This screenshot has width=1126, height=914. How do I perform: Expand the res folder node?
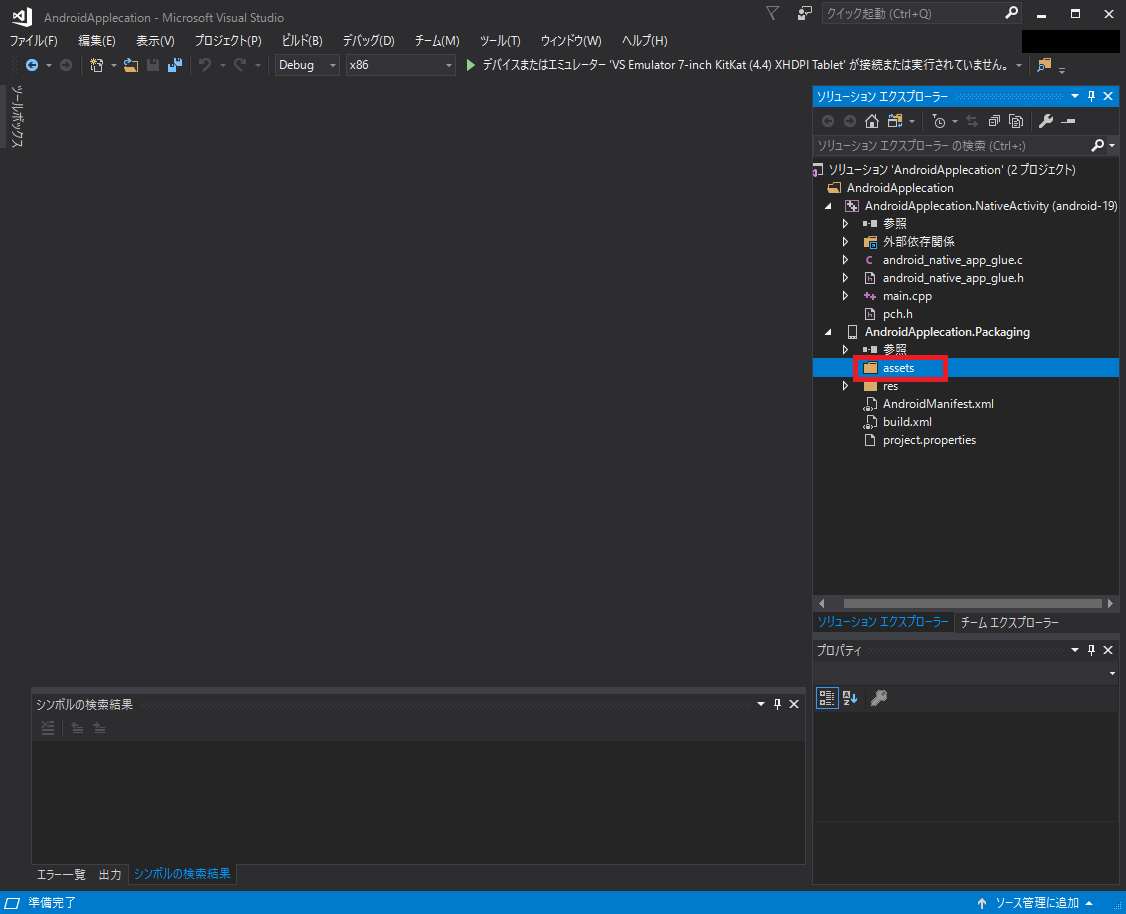pos(845,386)
